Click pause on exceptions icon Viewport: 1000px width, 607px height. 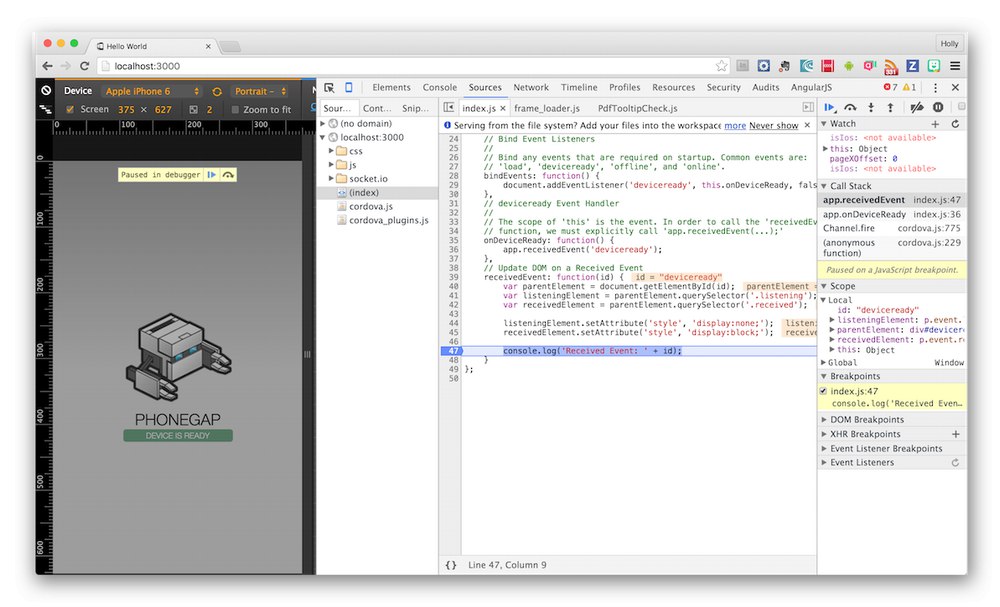(x=938, y=107)
